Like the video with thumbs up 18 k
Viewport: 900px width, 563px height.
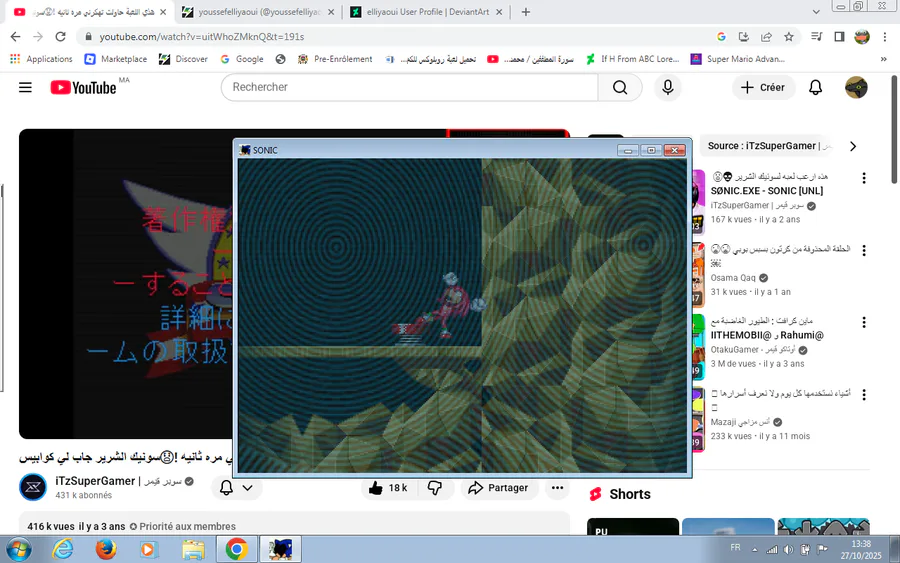(387, 488)
